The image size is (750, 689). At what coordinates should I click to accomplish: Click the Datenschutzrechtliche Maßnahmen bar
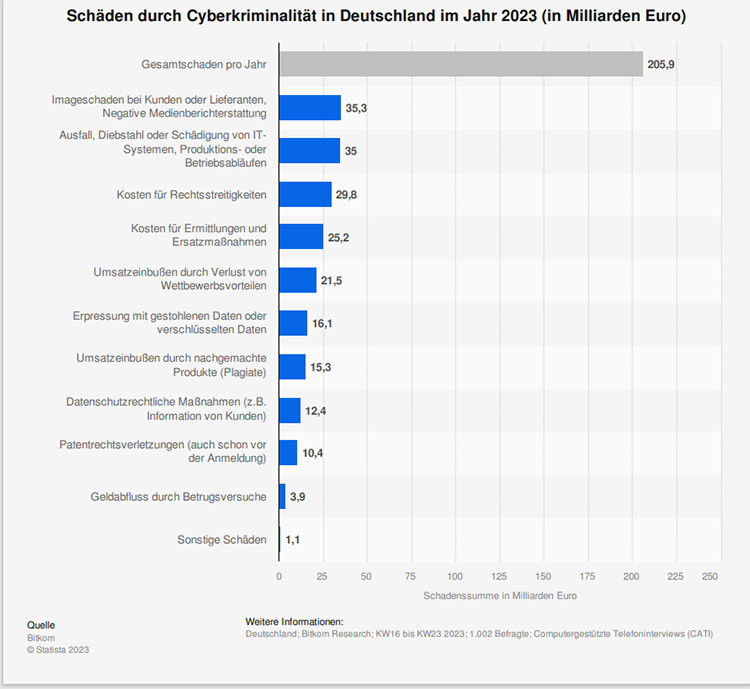tap(289, 410)
